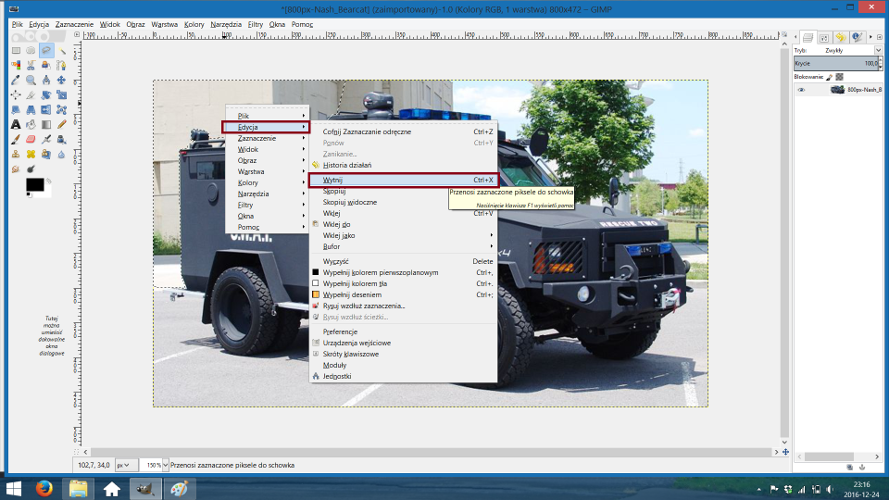Expand Zaznaczenie in the context menu
Screen dimensions: 889x500
pyautogui.click(x=267, y=138)
